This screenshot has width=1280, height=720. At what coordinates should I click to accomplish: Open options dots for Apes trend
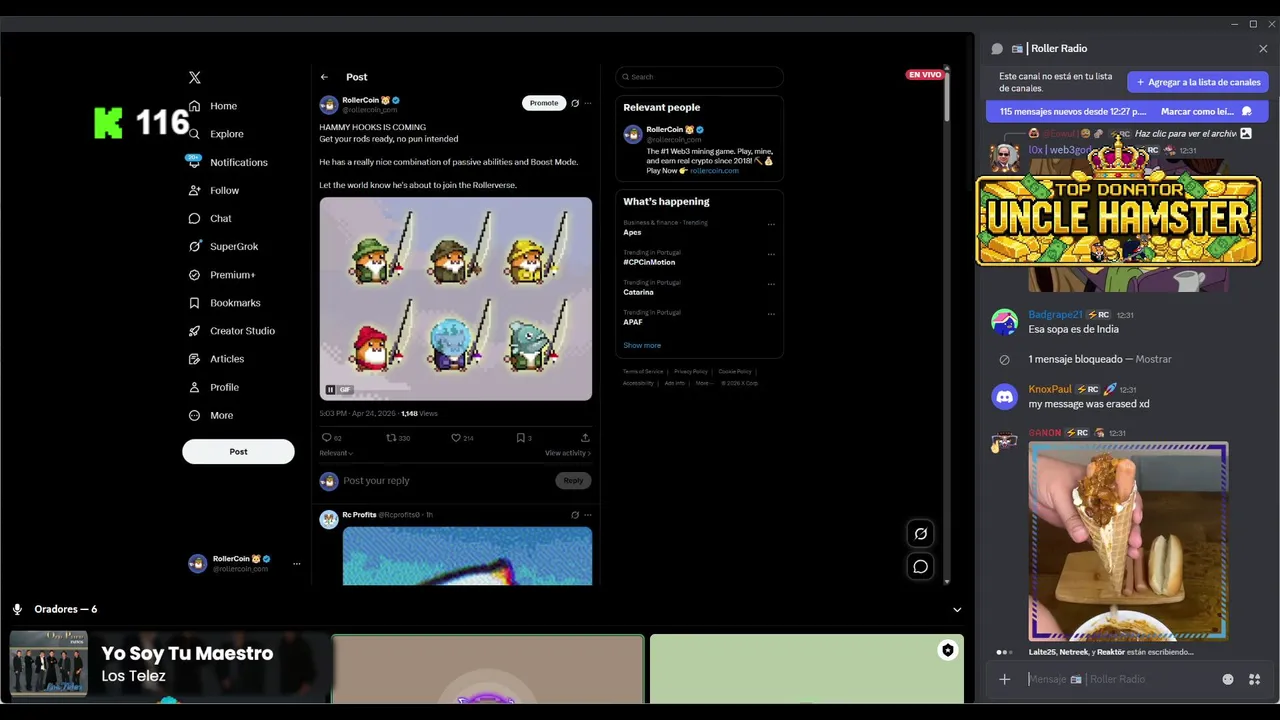tap(771, 225)
